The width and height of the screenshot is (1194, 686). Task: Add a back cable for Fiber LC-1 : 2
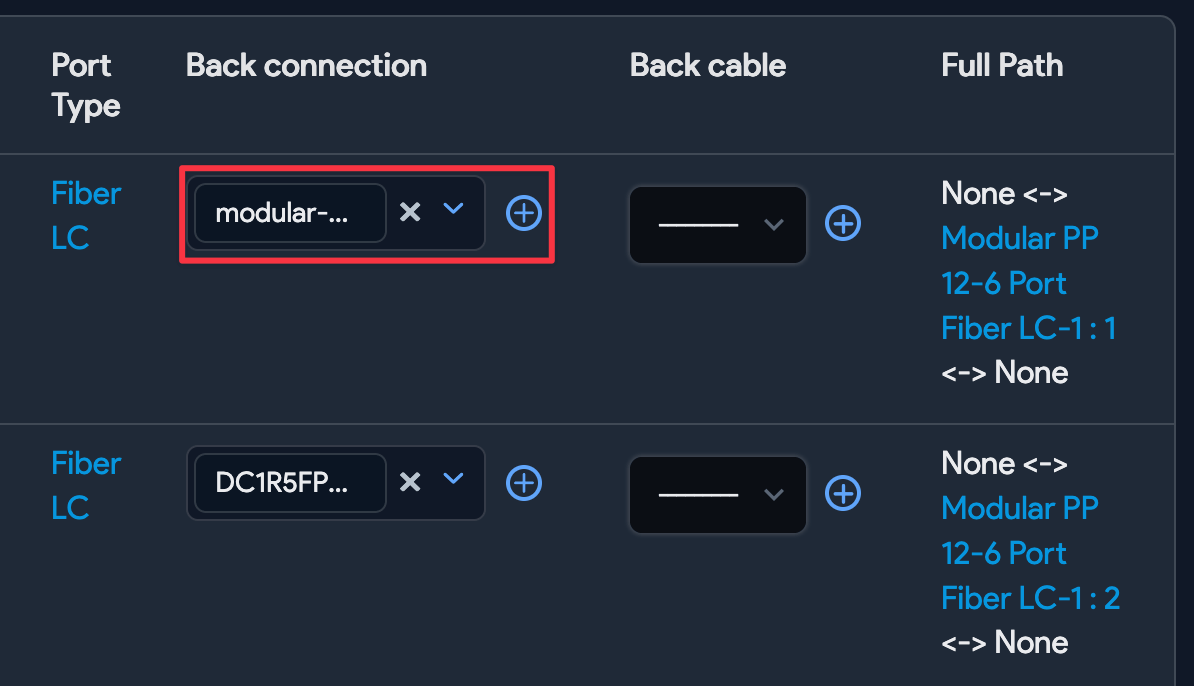click(x=843, y=493)
